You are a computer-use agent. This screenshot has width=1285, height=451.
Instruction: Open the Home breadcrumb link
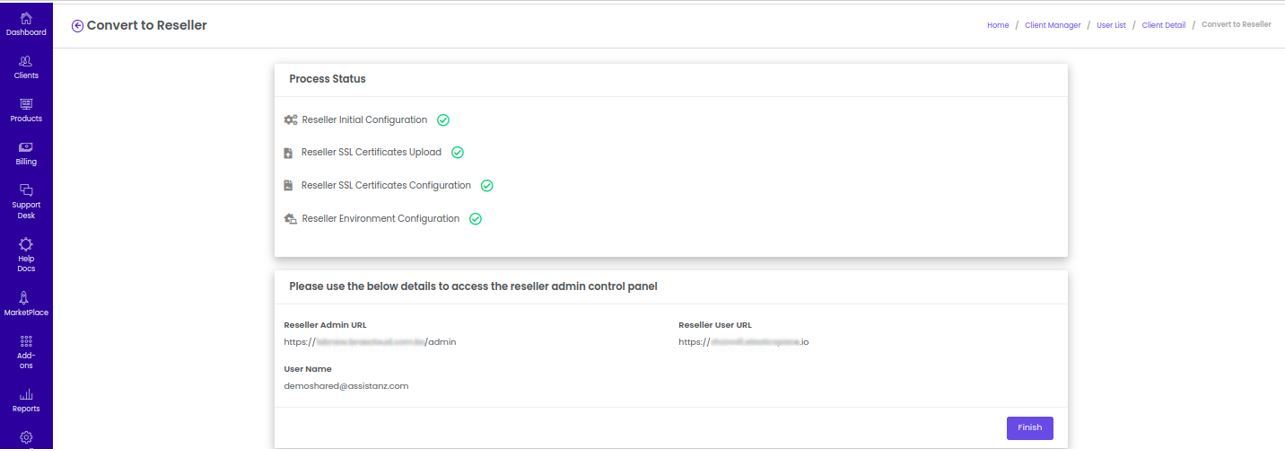998,25
